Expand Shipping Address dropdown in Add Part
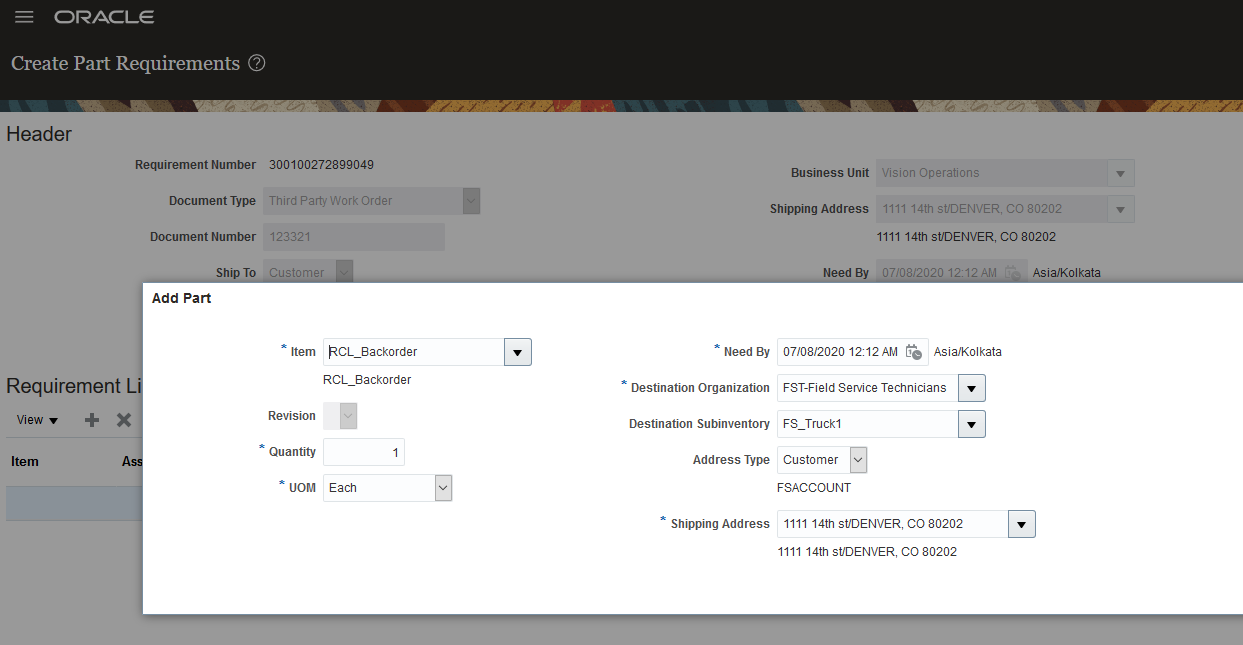This screenshot has height=645, width=1243. coord(1022,524)
